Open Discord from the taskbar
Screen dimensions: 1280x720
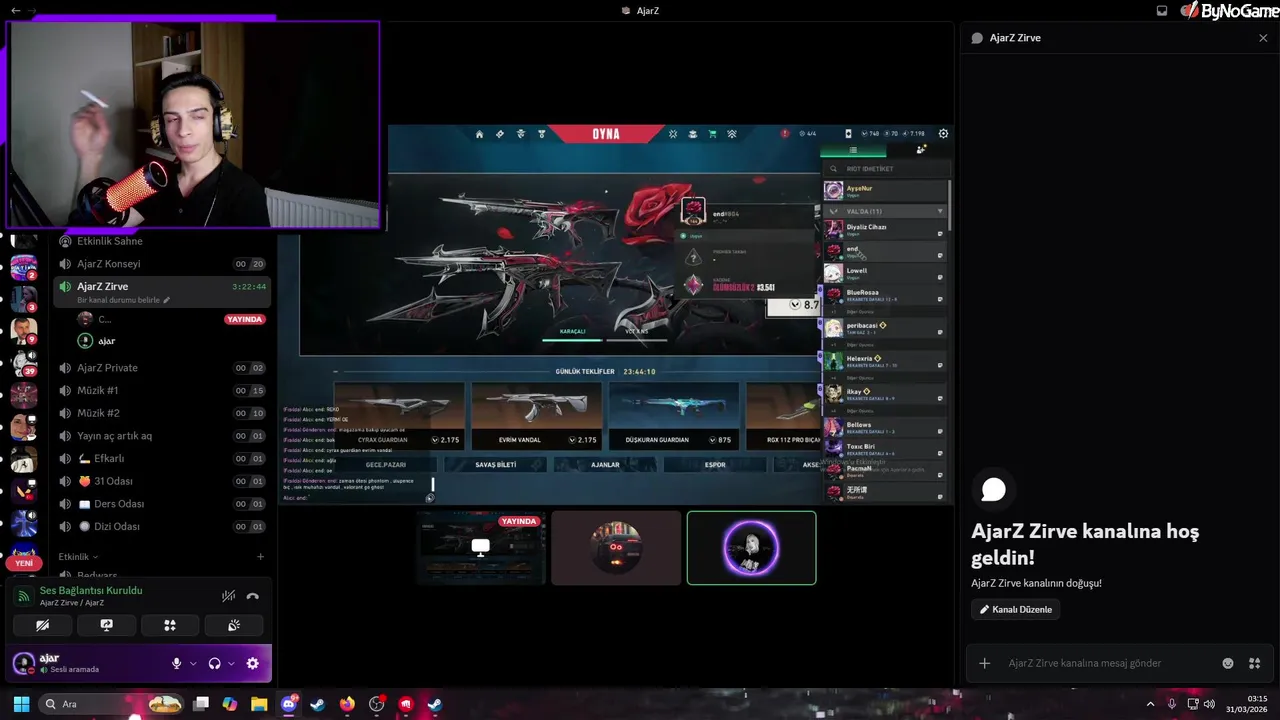(x=289, y=704)
